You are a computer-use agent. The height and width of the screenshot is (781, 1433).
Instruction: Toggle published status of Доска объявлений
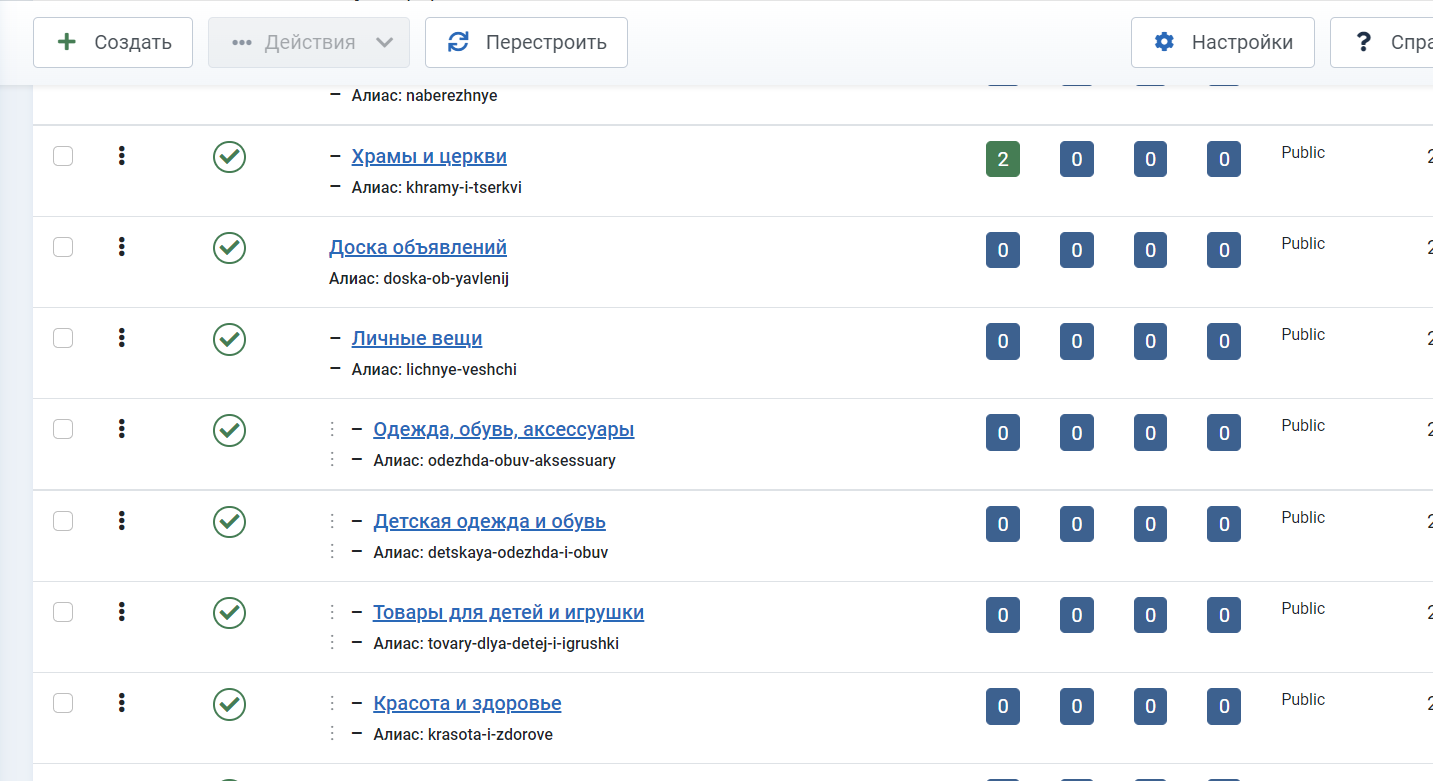(229, 248)
